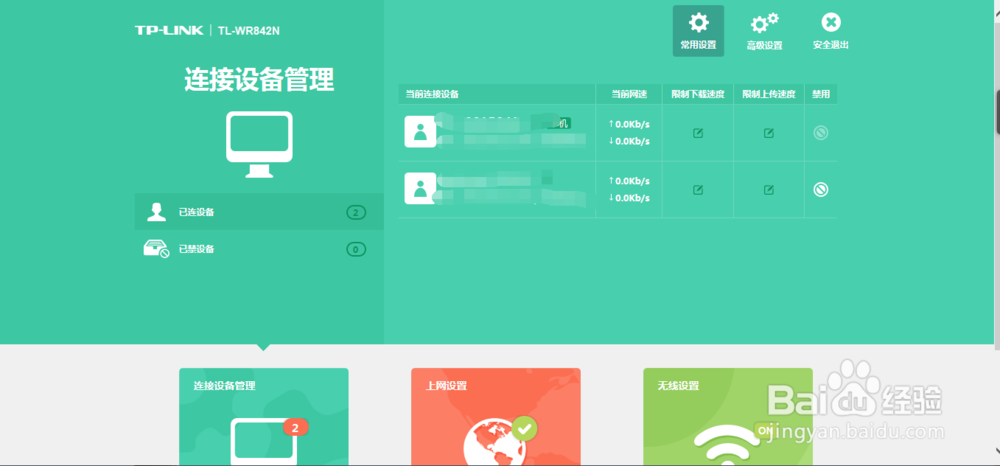Click the dimmed block icon for first device
Screen dimensions: 1000x466
tap(821, 133)
